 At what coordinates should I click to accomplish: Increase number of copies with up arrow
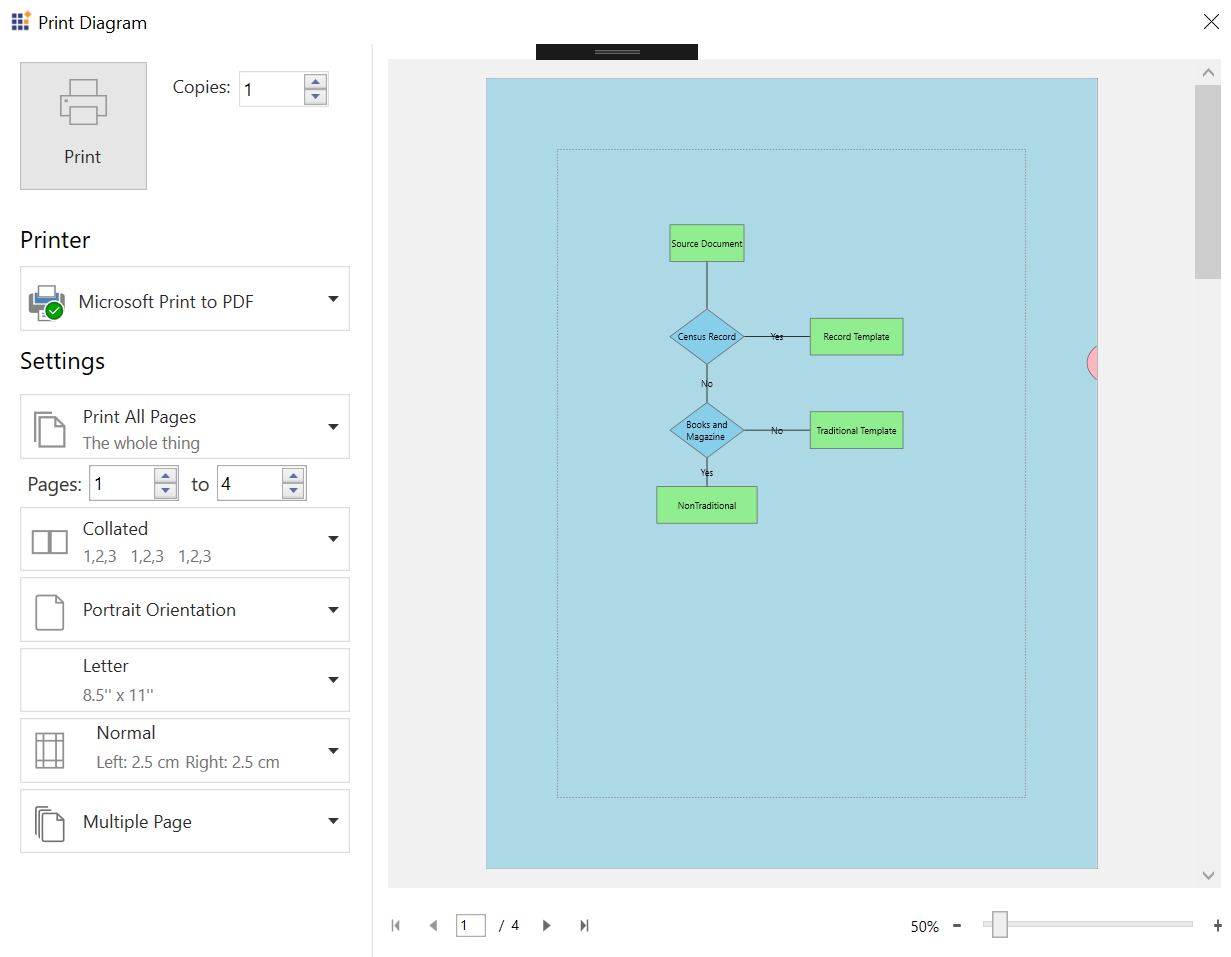click(x=316, y=81)
